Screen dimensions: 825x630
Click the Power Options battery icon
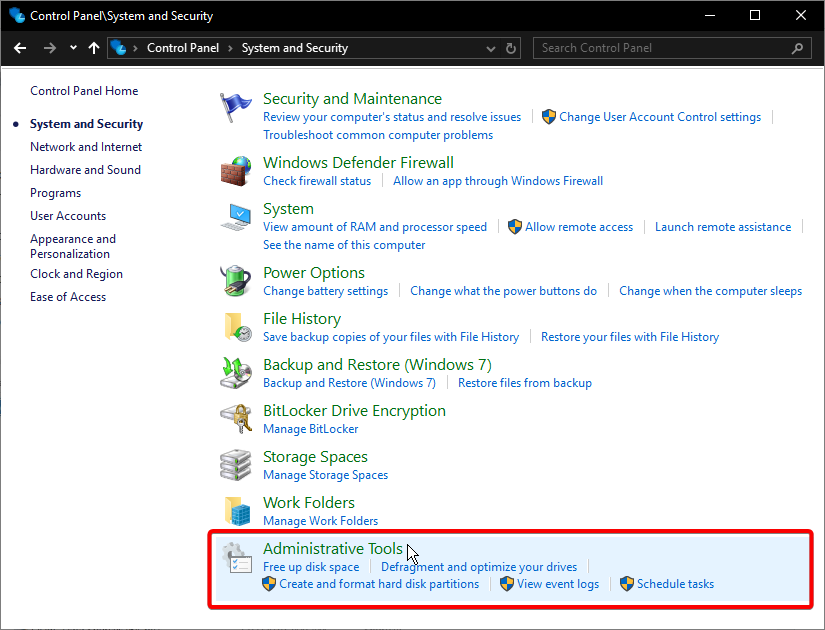pyautogui.click(x=235, y=281)
